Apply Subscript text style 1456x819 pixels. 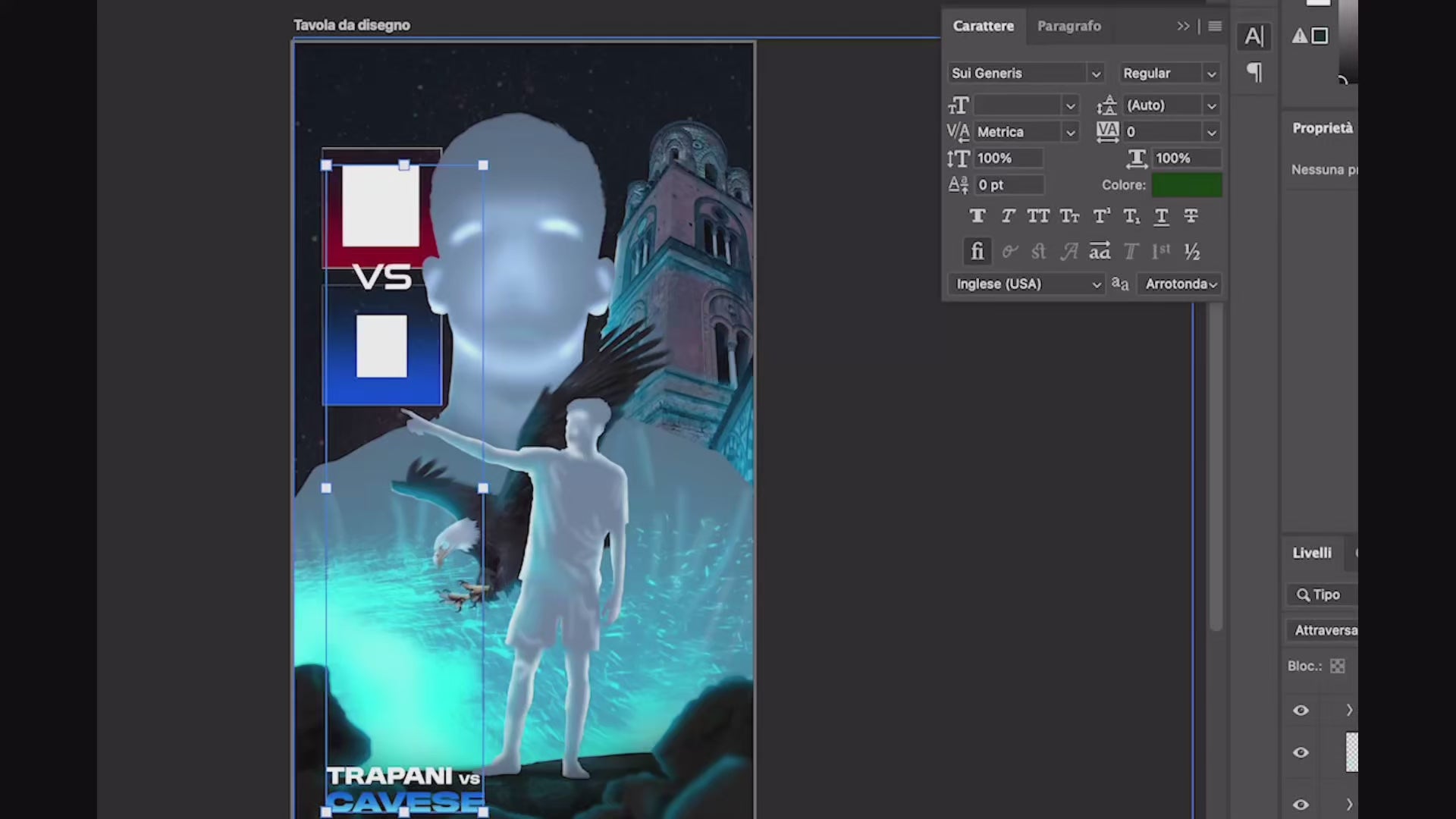pyautogui.click(x=1131, y=217)
